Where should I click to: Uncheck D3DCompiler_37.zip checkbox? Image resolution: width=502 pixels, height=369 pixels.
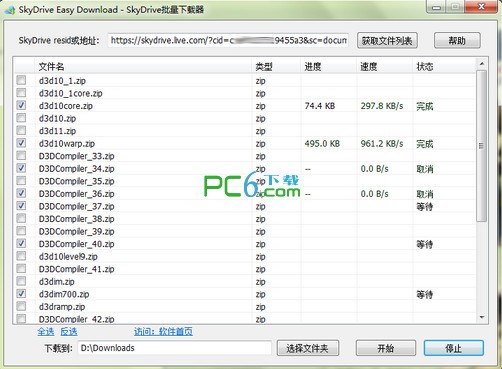(21, 206)
